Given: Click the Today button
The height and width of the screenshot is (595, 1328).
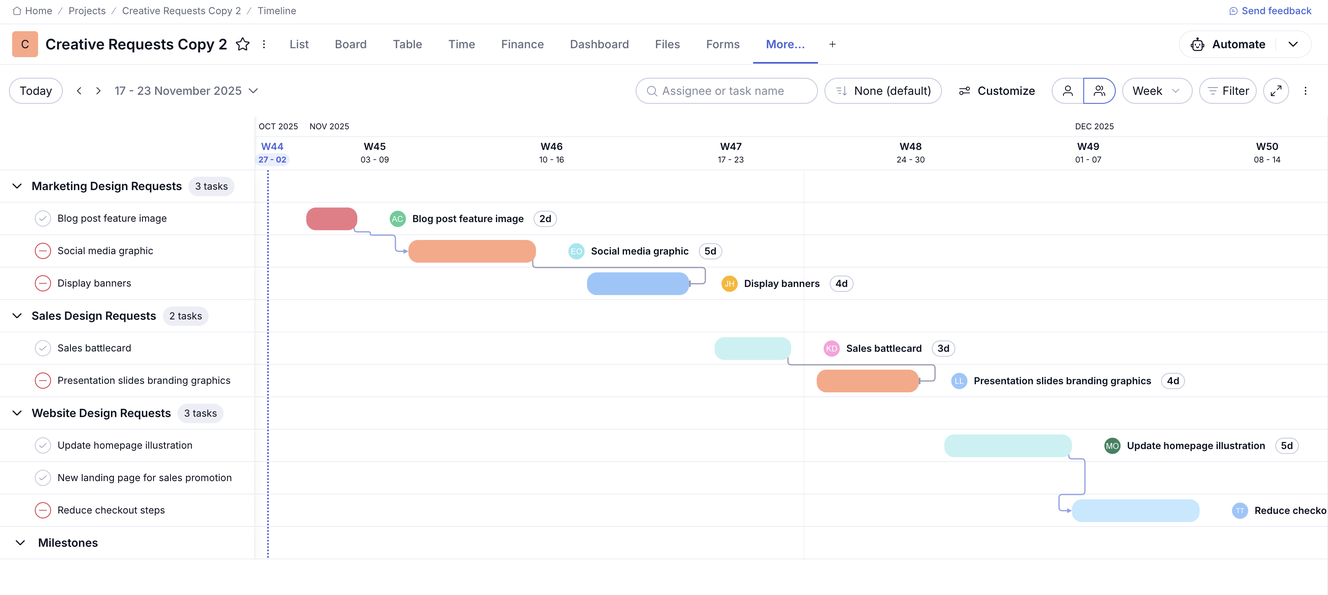Looking at the screenshot, I should tap(36, 91).
